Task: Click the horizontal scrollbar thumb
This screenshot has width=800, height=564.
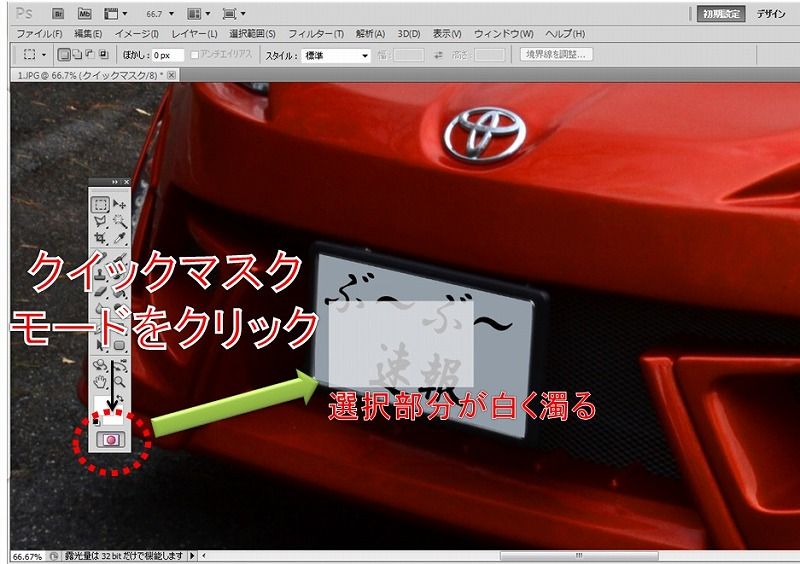Action: [579, 555]
